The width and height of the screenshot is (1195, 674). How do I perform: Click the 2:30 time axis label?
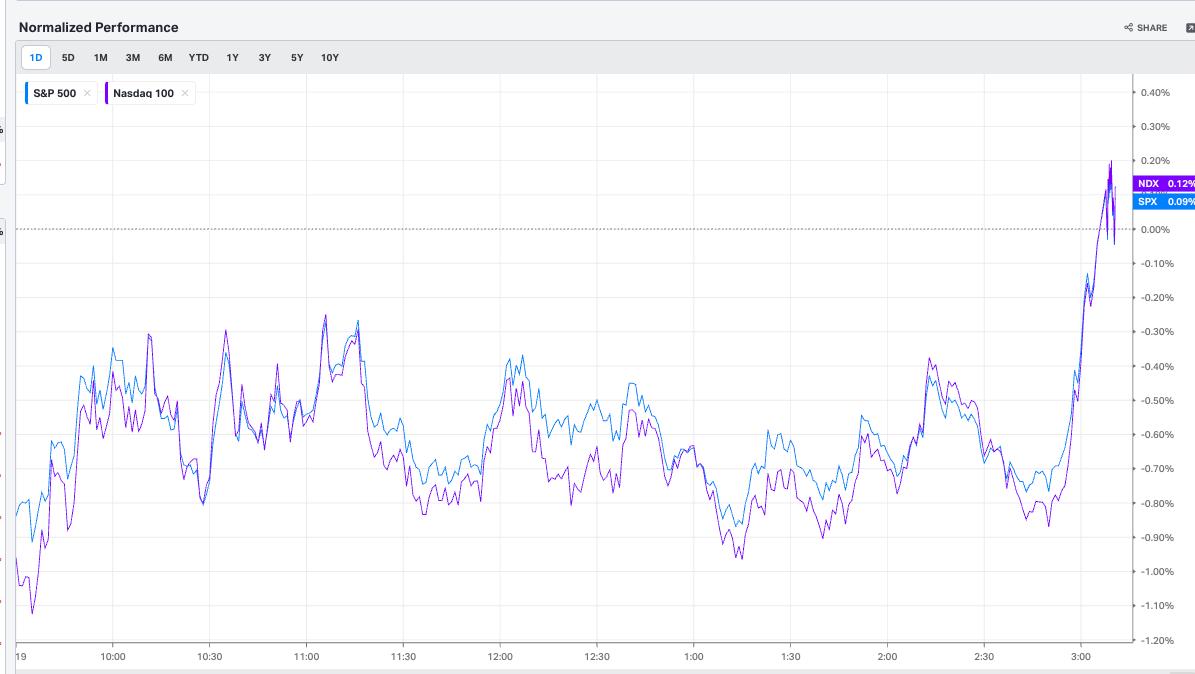click(984, 656)
